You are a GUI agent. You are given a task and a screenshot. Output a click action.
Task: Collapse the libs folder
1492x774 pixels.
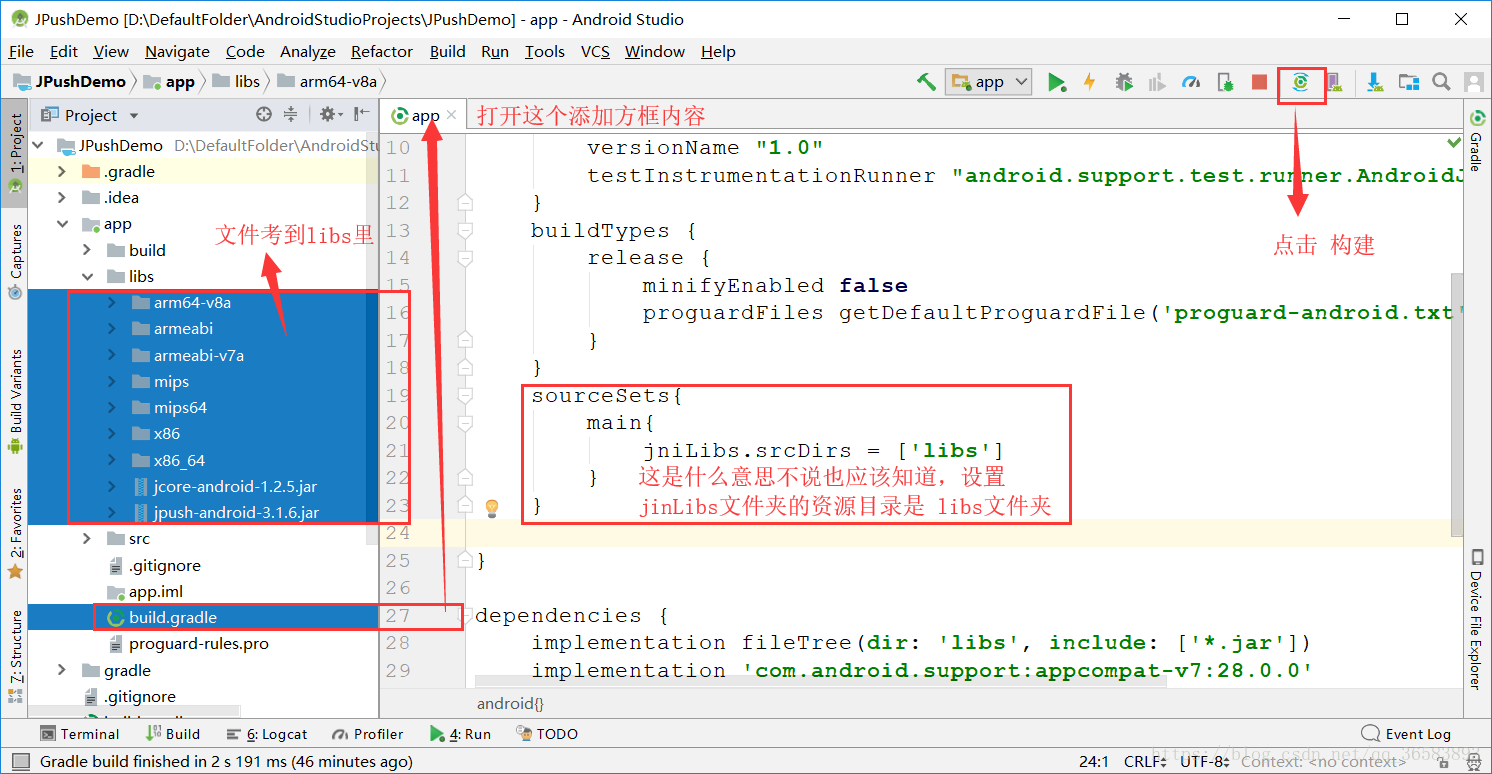tap(87, 276)
